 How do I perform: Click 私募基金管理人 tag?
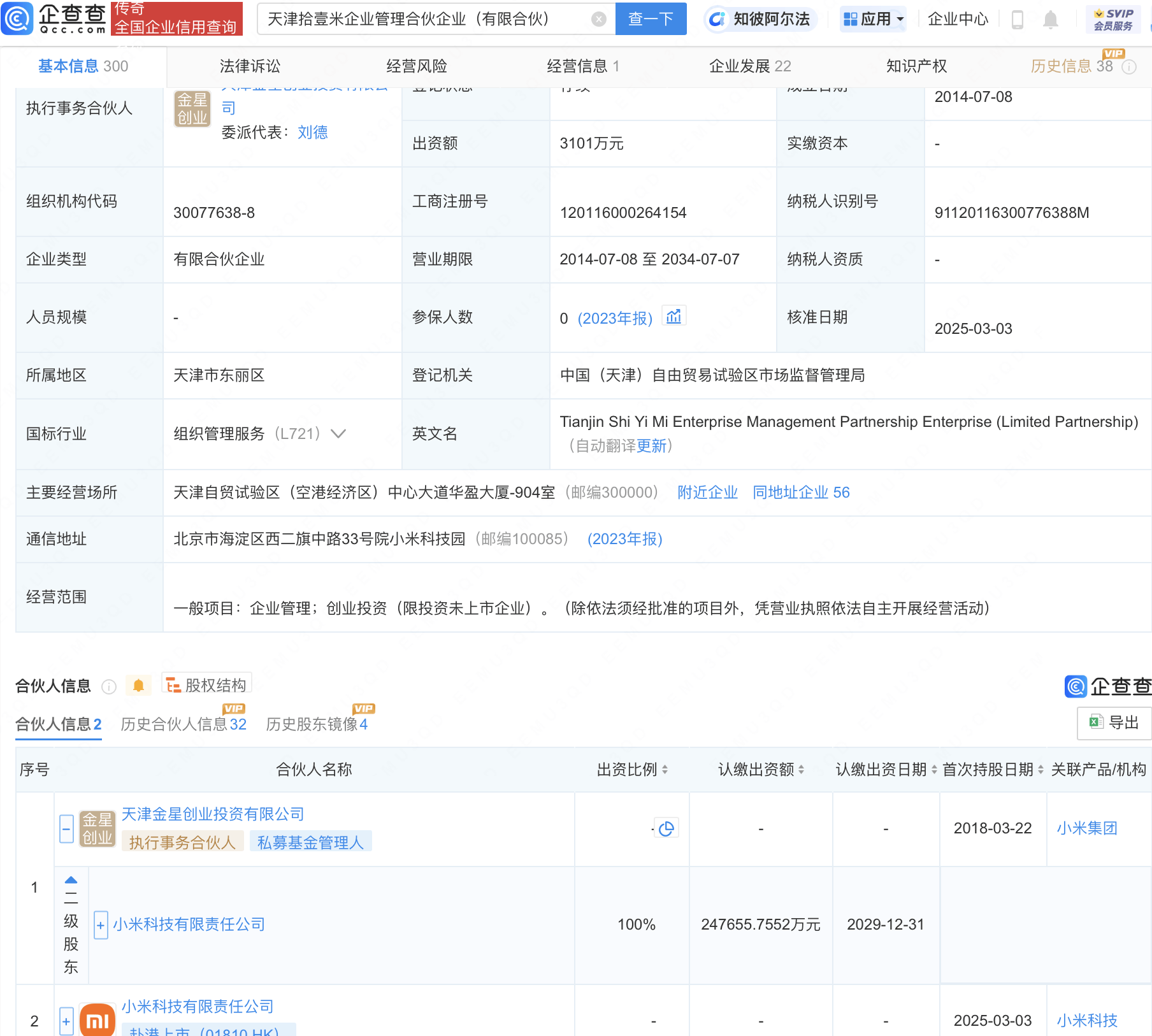pos(310,842)
